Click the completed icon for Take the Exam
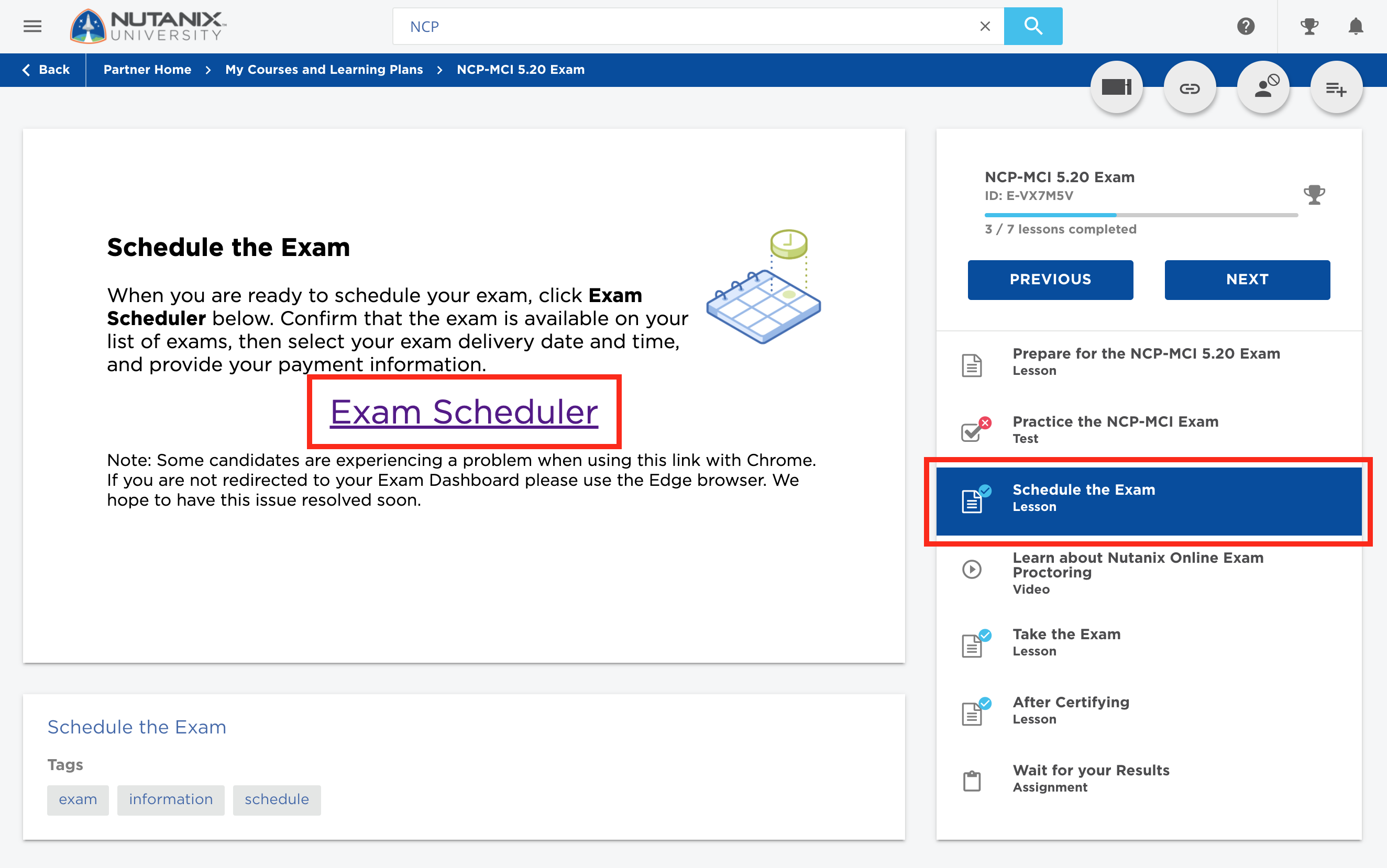Image resolution: width=1387 pixels, height=868 pixels. click(x=975, y=643)
